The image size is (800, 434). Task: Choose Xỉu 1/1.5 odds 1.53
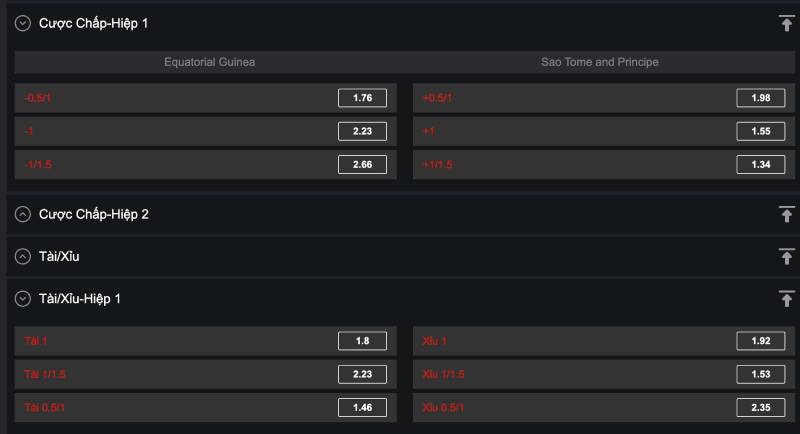[760, 374]
